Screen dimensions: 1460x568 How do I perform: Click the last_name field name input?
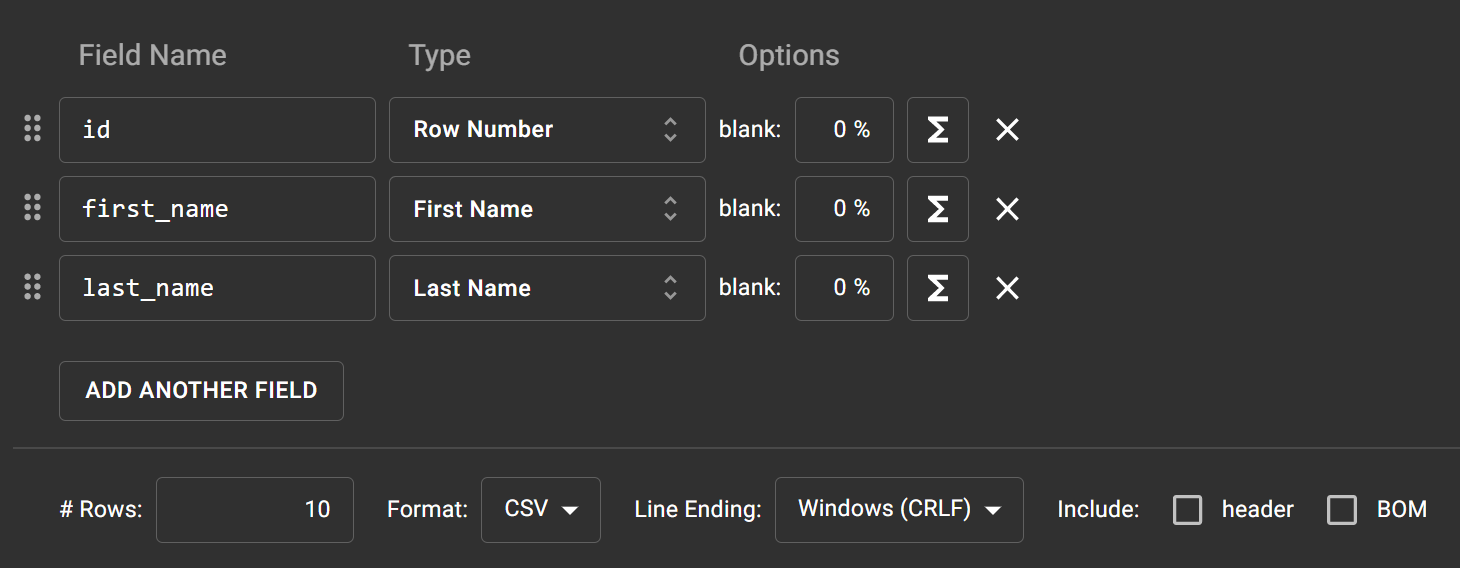(217, 288)
